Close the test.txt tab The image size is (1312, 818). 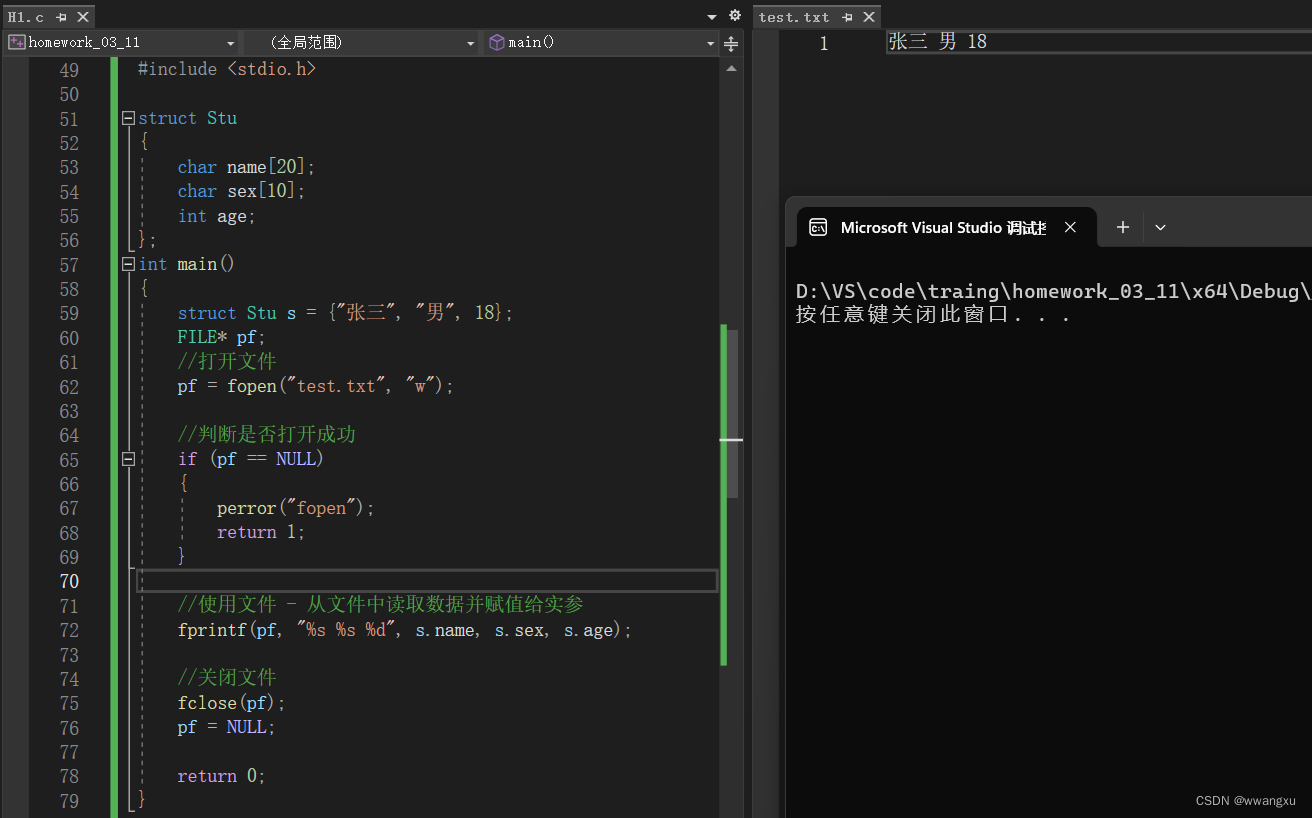pyautogui.click(x=869, y=17)
